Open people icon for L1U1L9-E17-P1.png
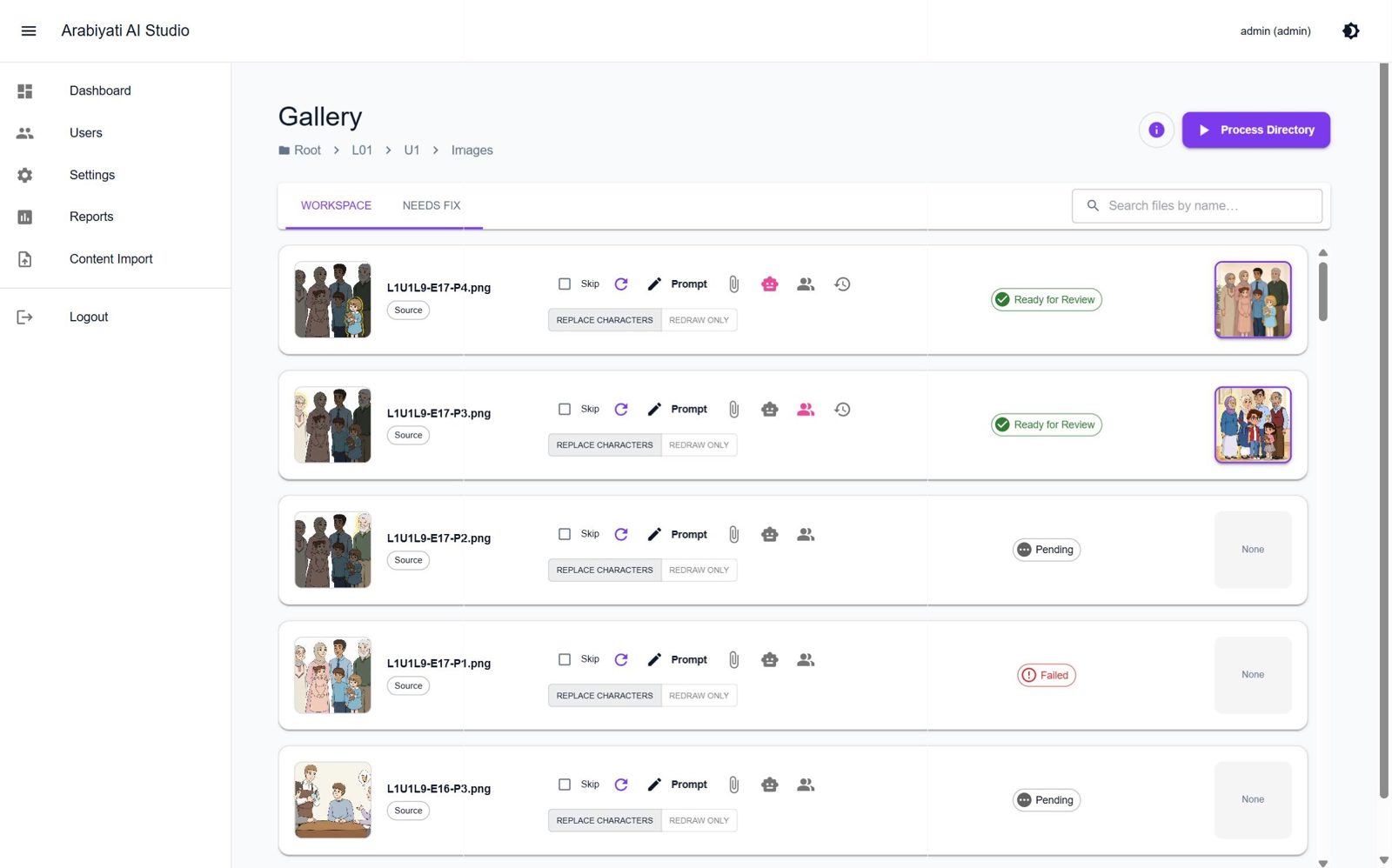Viewport: 1392px width, 868px height. (x=806, y=660)
